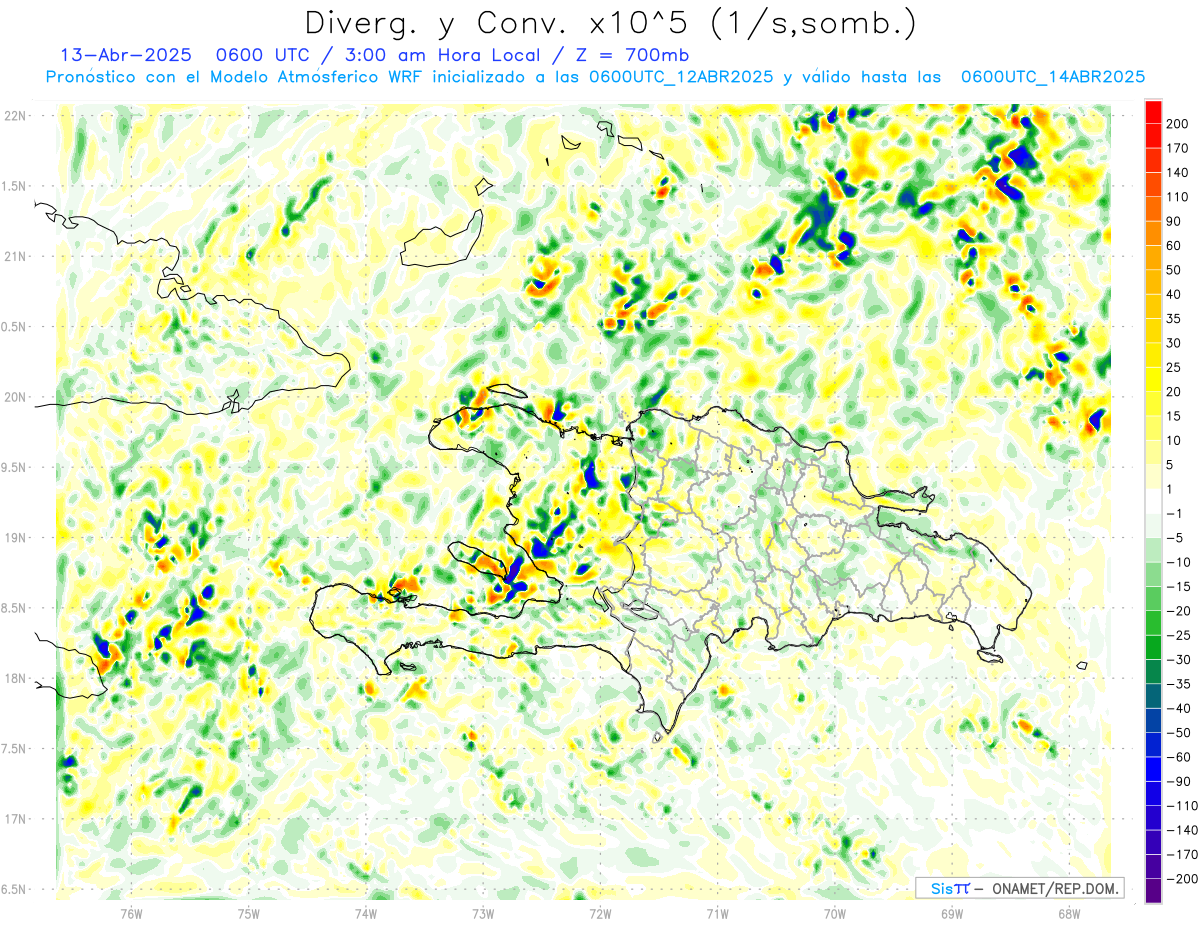Click the 17N latitude label
This screenshot has width=1200, height=927.
point(15,818)
